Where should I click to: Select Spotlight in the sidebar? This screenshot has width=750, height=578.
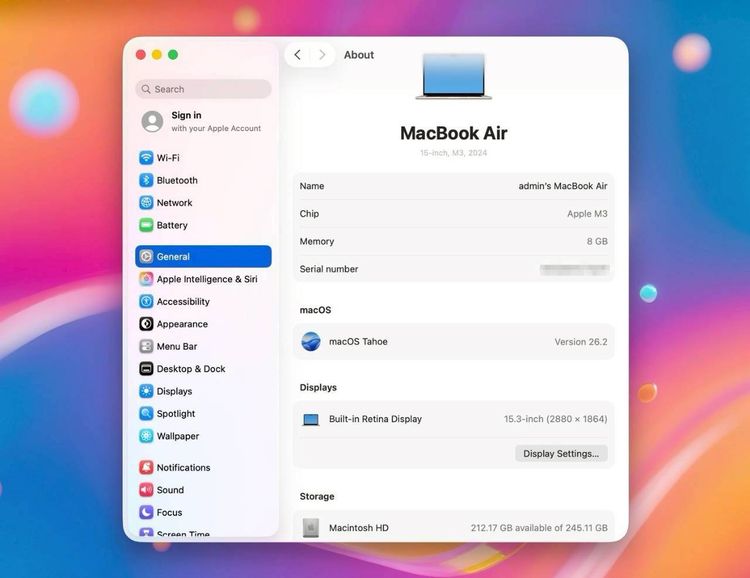point(203,414)
